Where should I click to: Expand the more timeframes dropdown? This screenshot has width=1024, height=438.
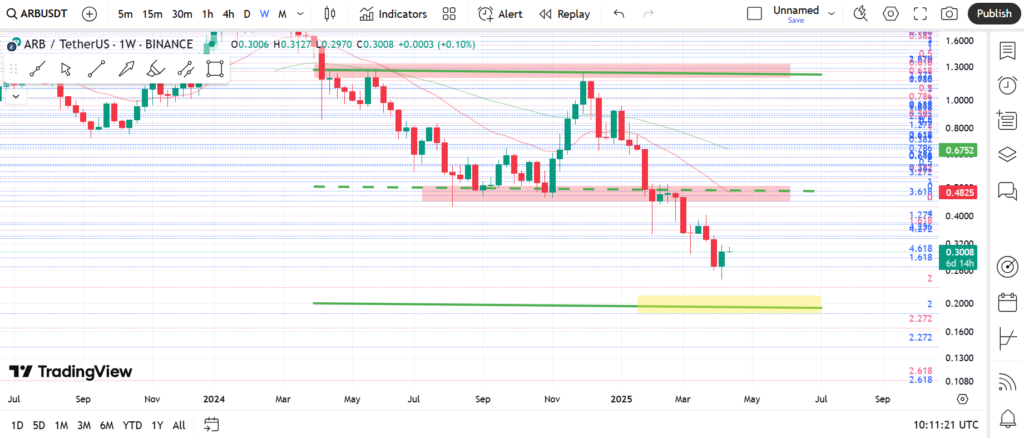[x=302, y=14]
